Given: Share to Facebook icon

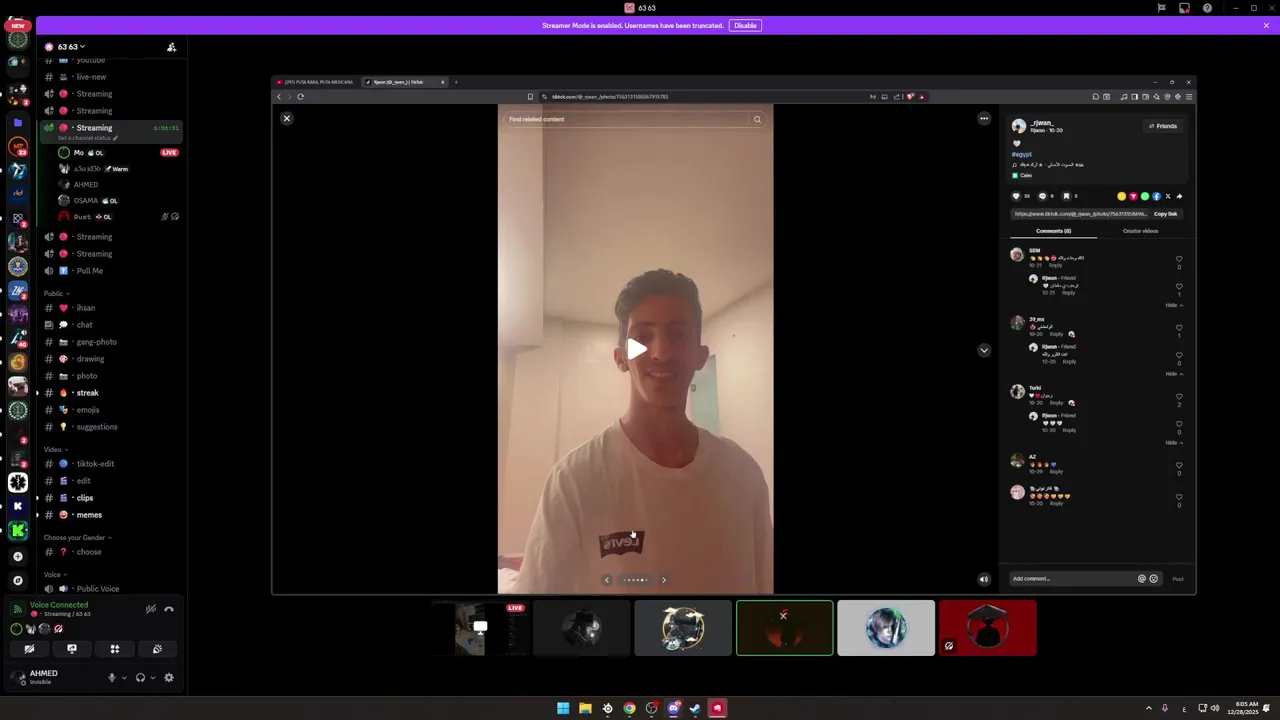Looking at the screenshot, I should pyautogui.click(x=1156, y=196).
